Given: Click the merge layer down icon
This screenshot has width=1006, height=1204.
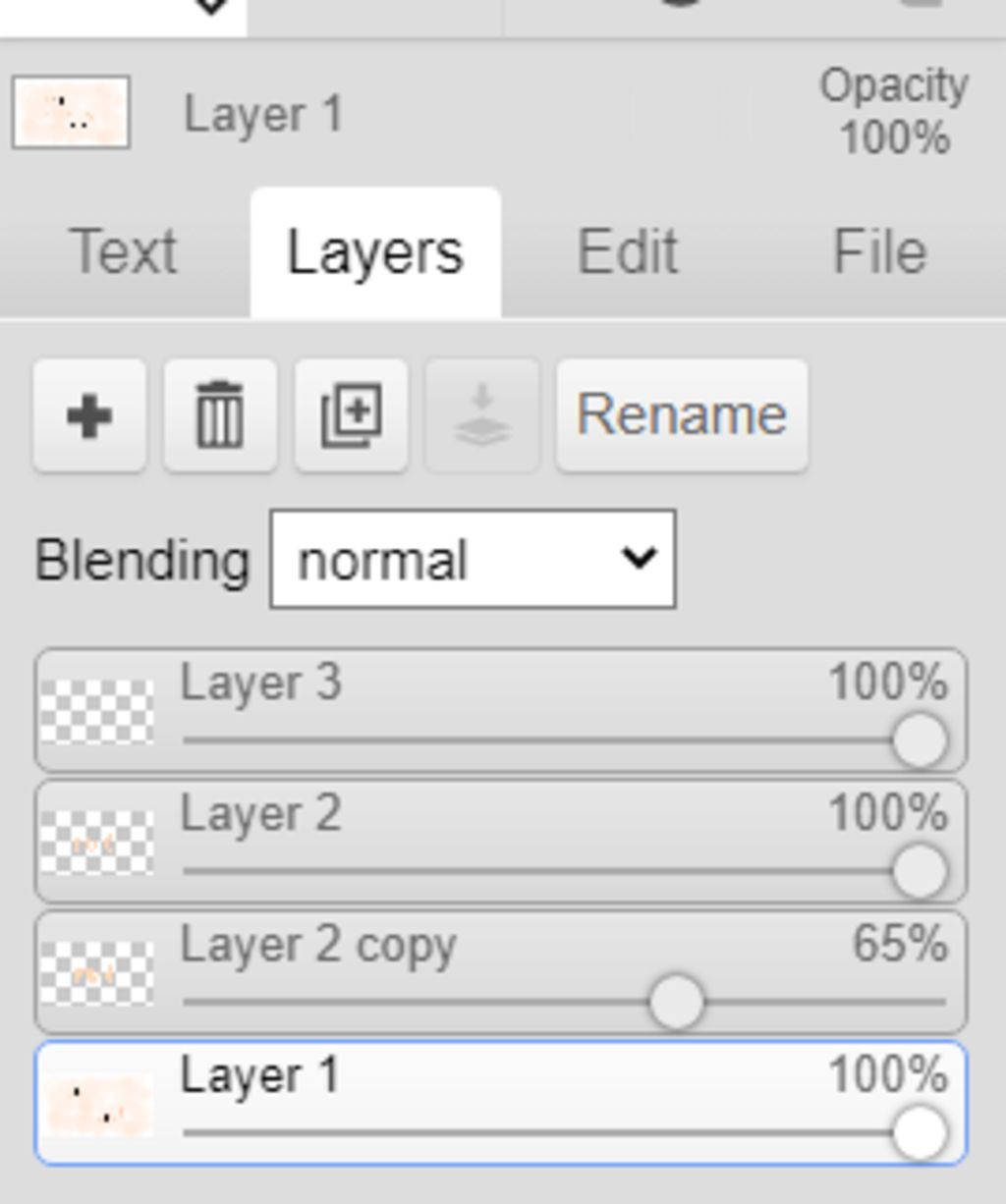Looking at the screenshot, I should click(x=481, y=415).
